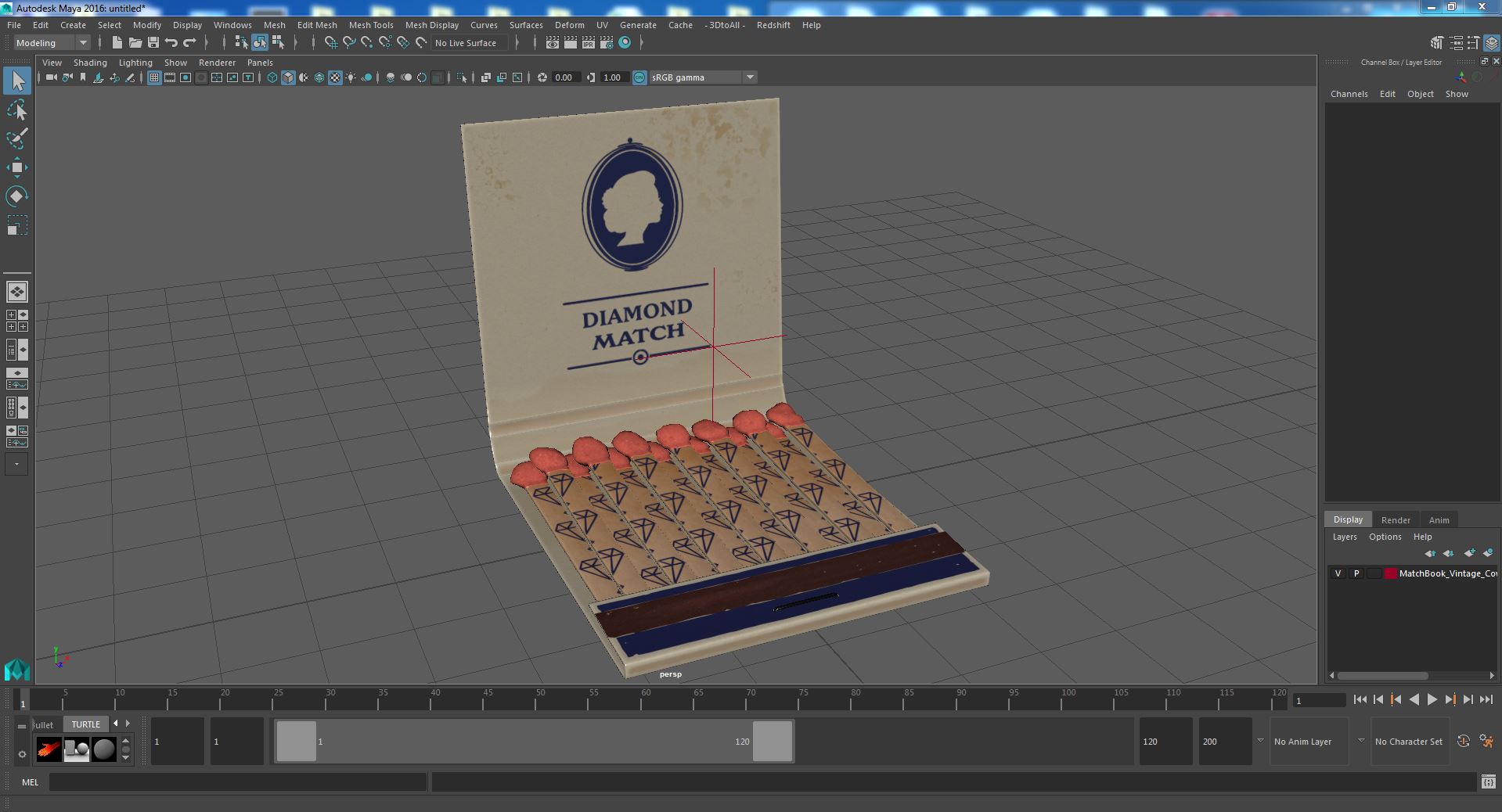Open the Modeling menu set dropdown
Image resolution: width=1502 pixels, height=812 pixels.
[52, 43]
